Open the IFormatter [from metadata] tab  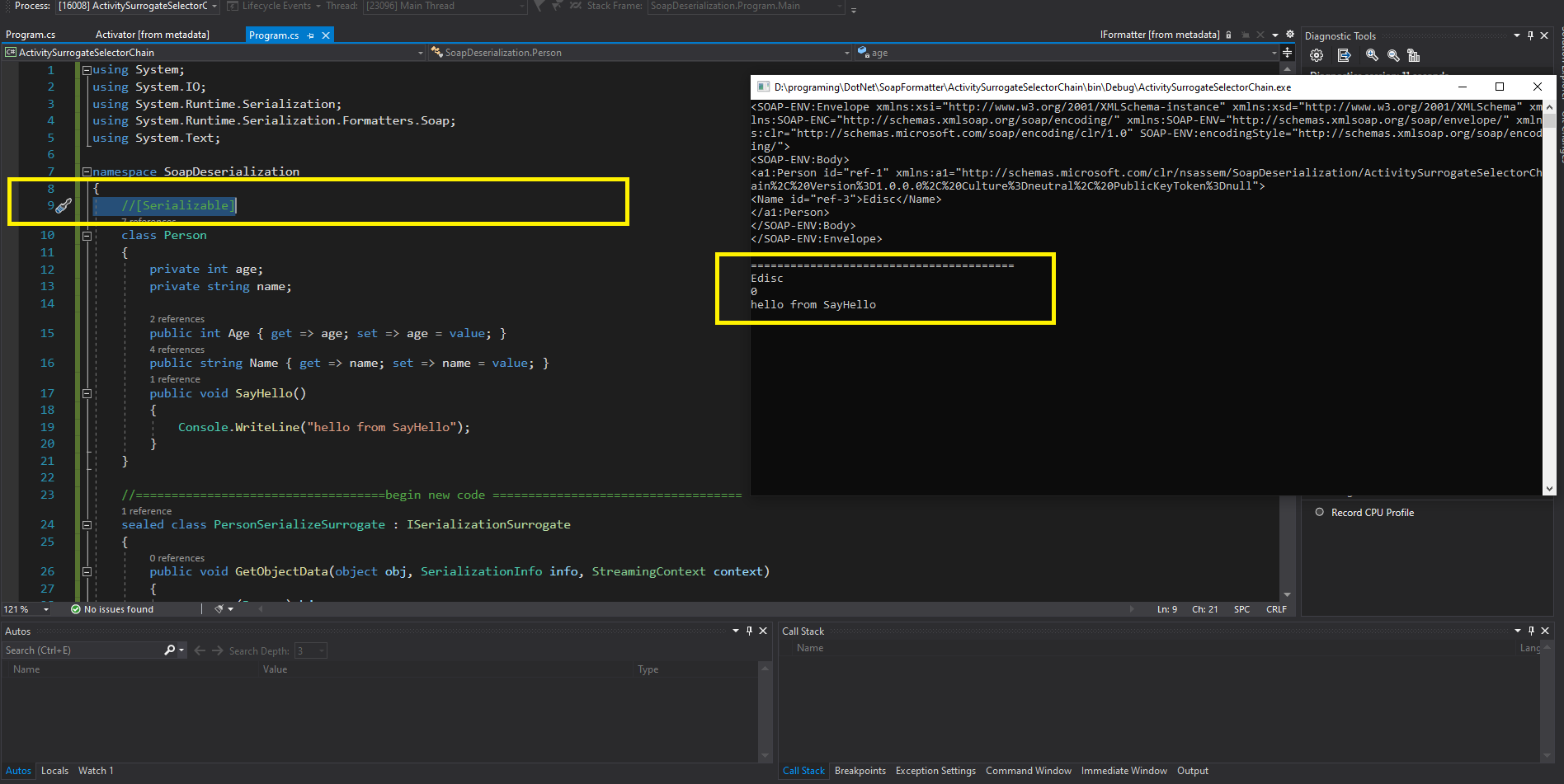(x=1160, y=35)
